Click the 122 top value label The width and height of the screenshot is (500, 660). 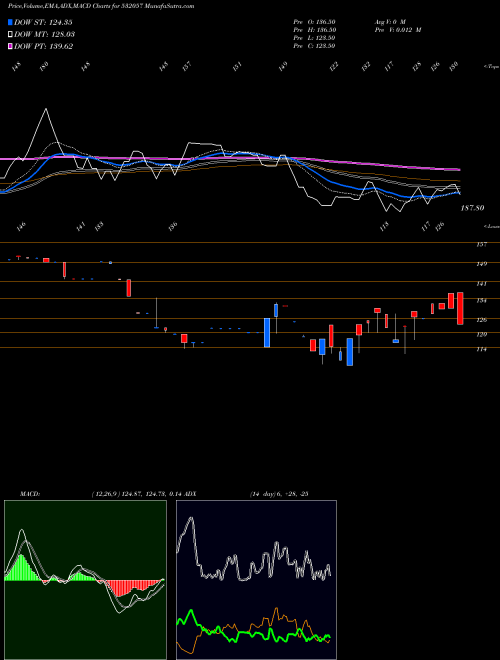(x=334, y=66)
